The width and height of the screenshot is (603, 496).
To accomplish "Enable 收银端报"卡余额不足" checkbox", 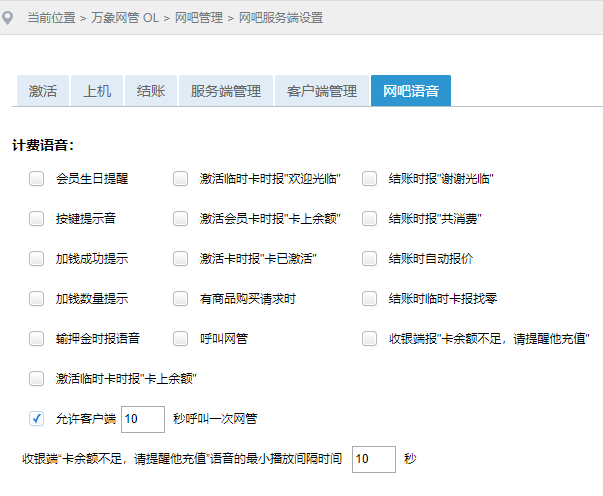I will coord(370,338).
